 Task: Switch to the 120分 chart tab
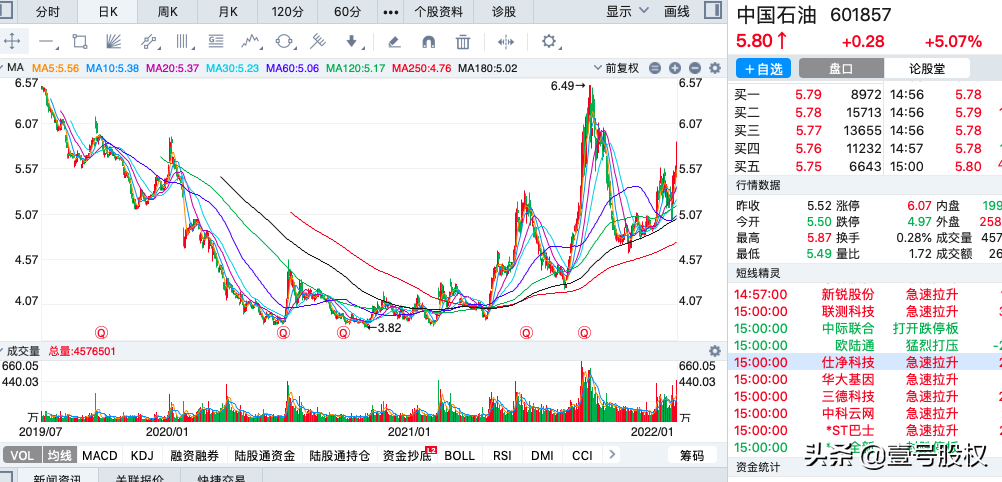(x=288, y=12)
